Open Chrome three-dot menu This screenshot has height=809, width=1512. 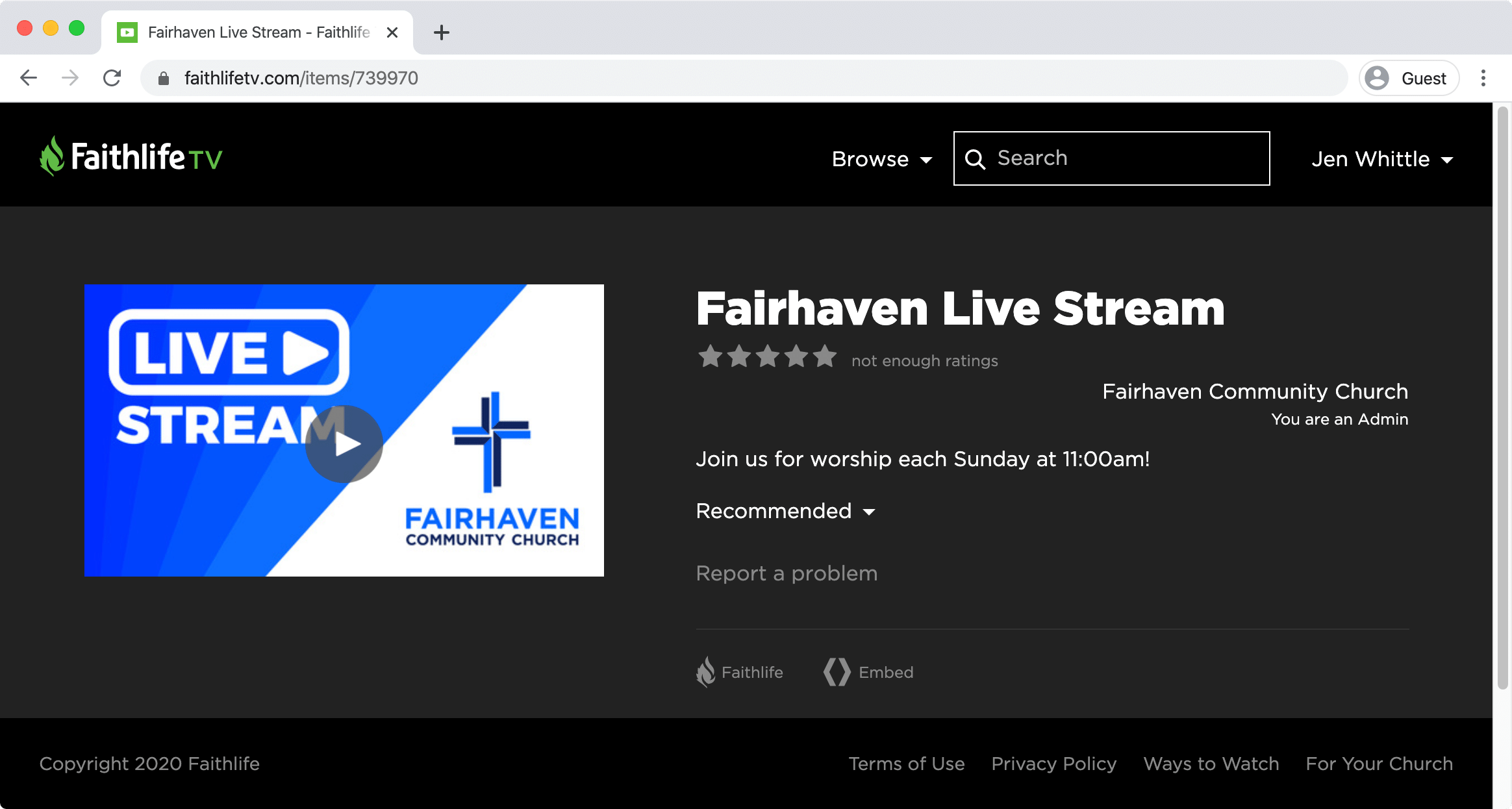click(1483, 78)
